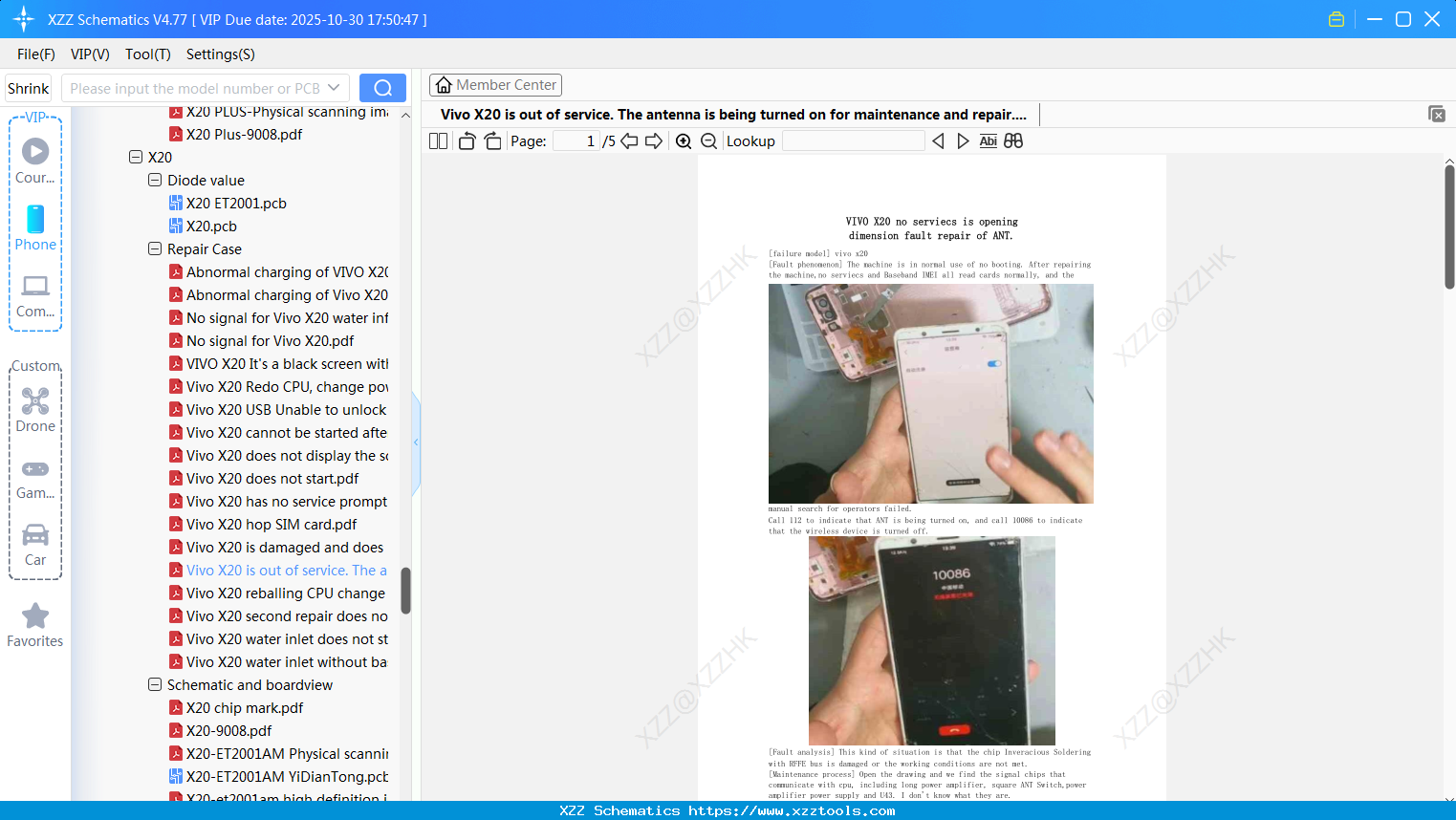Zoom out of the PDF page
Image resolution: width=1456 pixels, height=820 pixels.
[708, 140]
